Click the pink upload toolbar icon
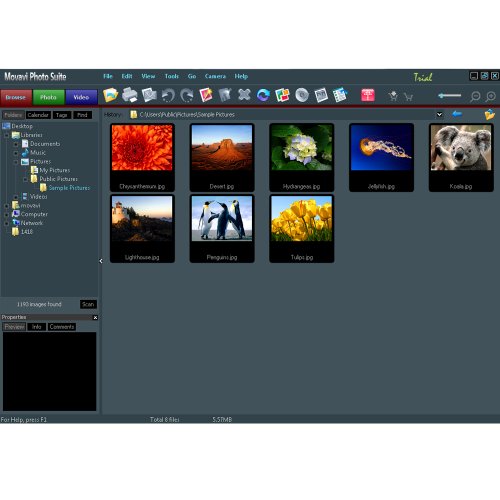This screenshot has width=500, height=500. point(368,95)
